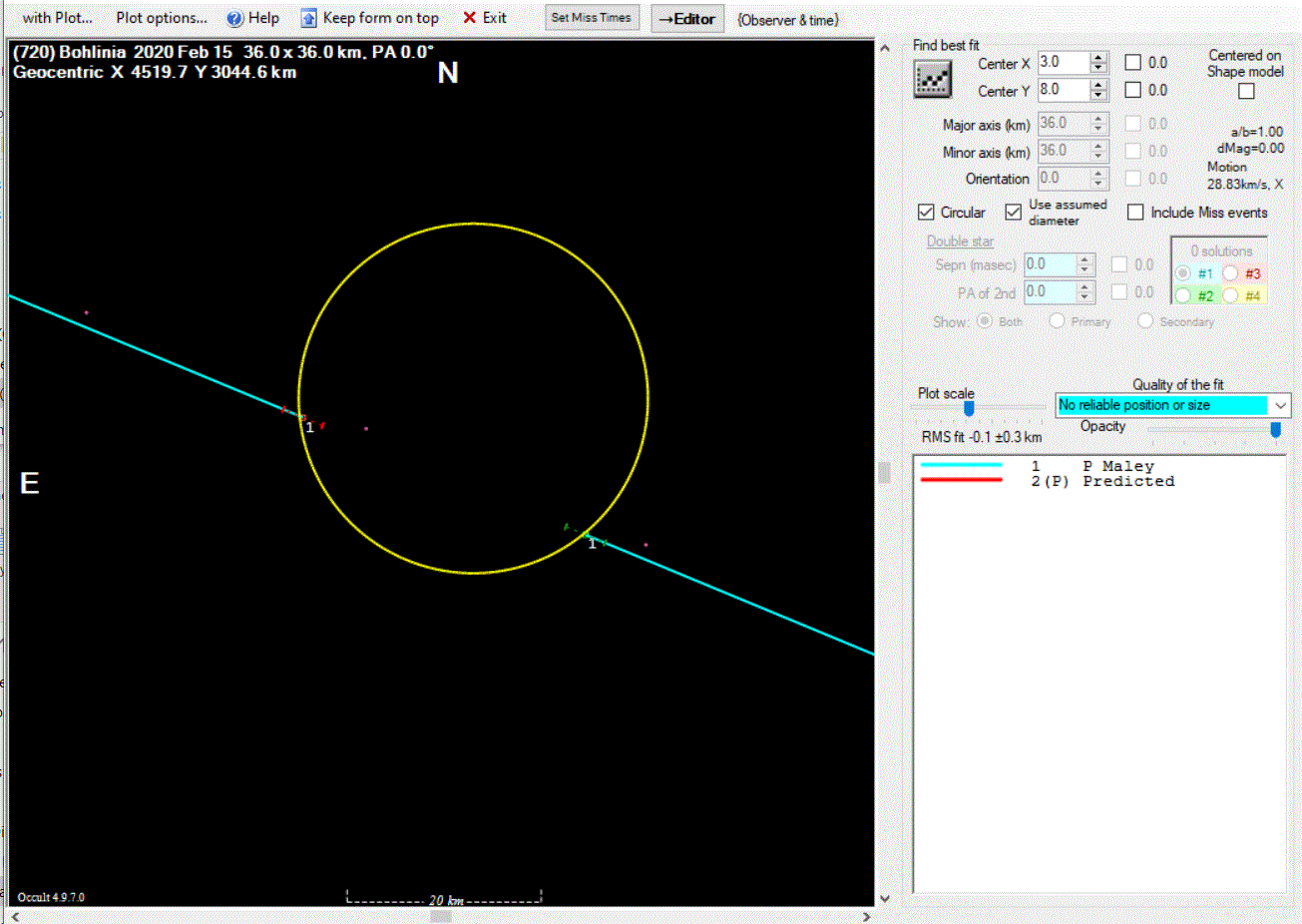Viewport: 1302px width, 924px height.
Task: Open the 'with Plot...' menu
Action: pyautogui.click(x=57, y=18)
